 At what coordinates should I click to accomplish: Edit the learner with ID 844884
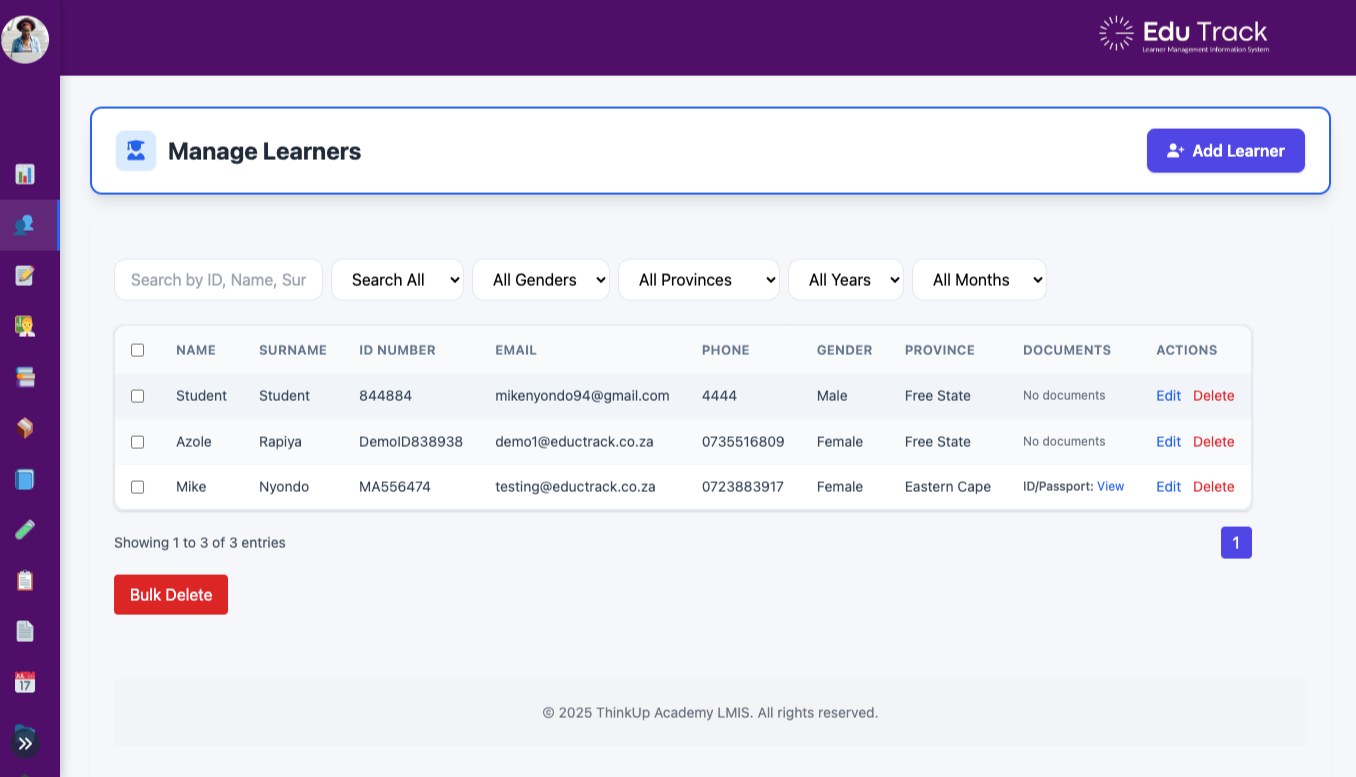point(1168,396)
